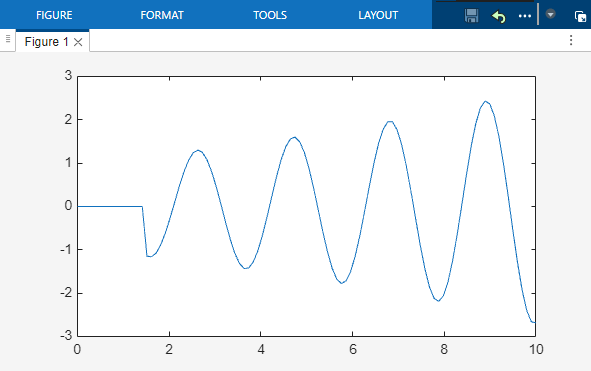Open the three-dot more options in toolstrip
Screen dimensions: 591x371
525,16
